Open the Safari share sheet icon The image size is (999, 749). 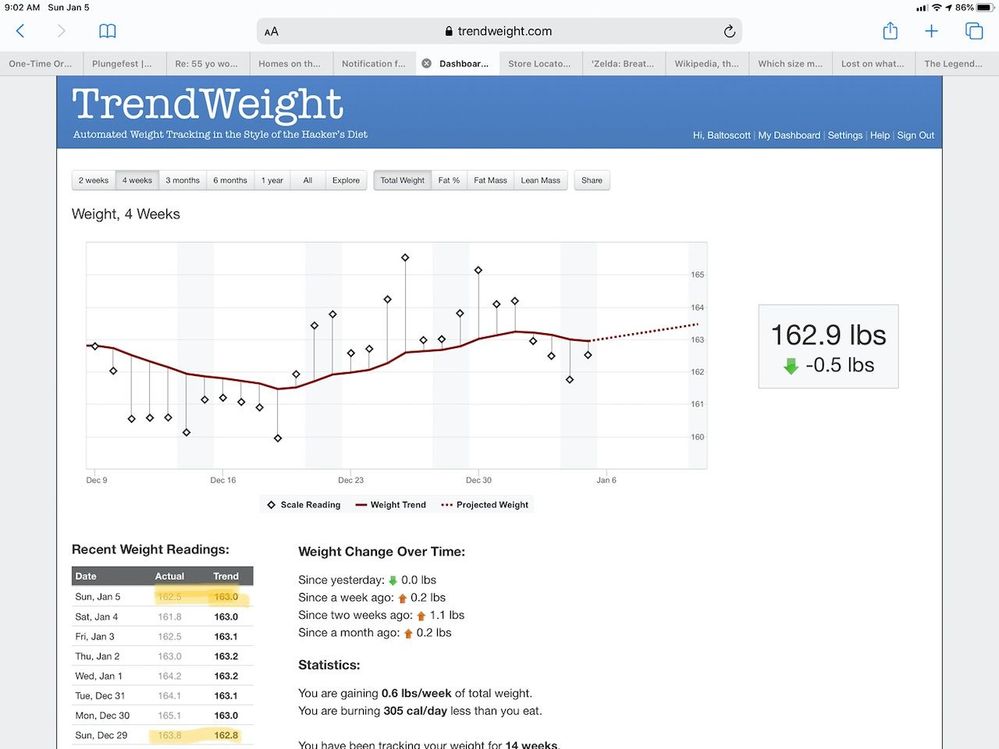tap(889, 31)
